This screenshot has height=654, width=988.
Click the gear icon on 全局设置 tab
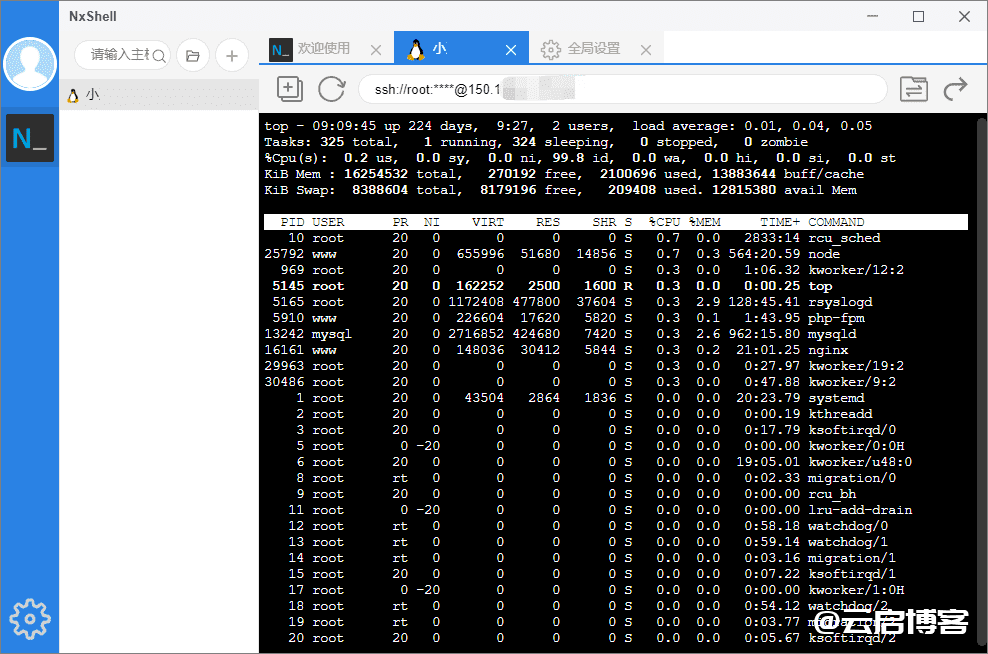point(549,47)
